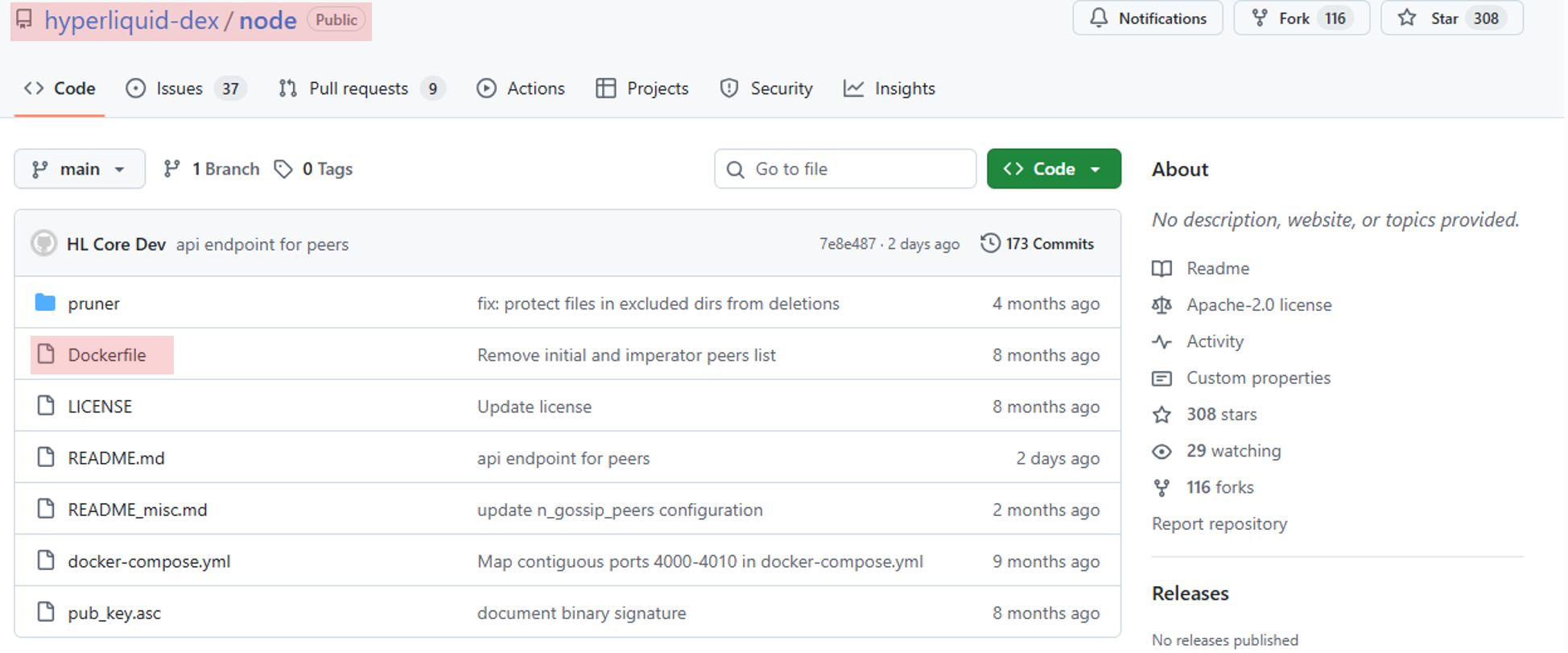Click the tag icon for 0 Tags
The width and height of the screenshot is (1568, 653).
[x=283, y=169]
